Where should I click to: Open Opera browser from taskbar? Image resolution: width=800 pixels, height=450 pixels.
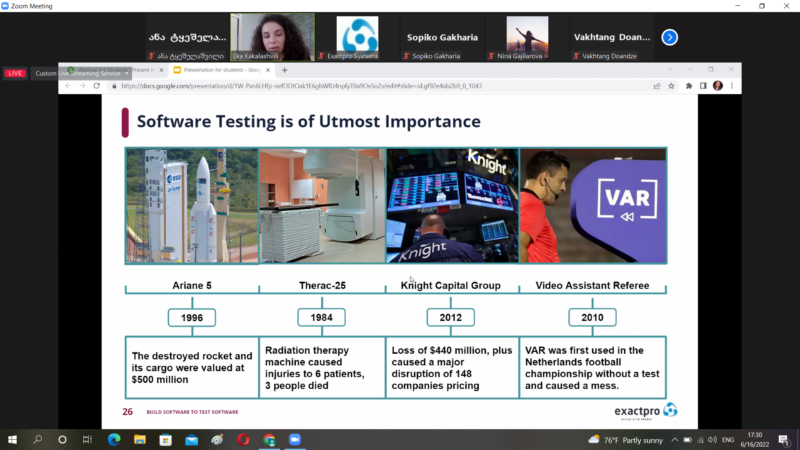click(243, 439)
